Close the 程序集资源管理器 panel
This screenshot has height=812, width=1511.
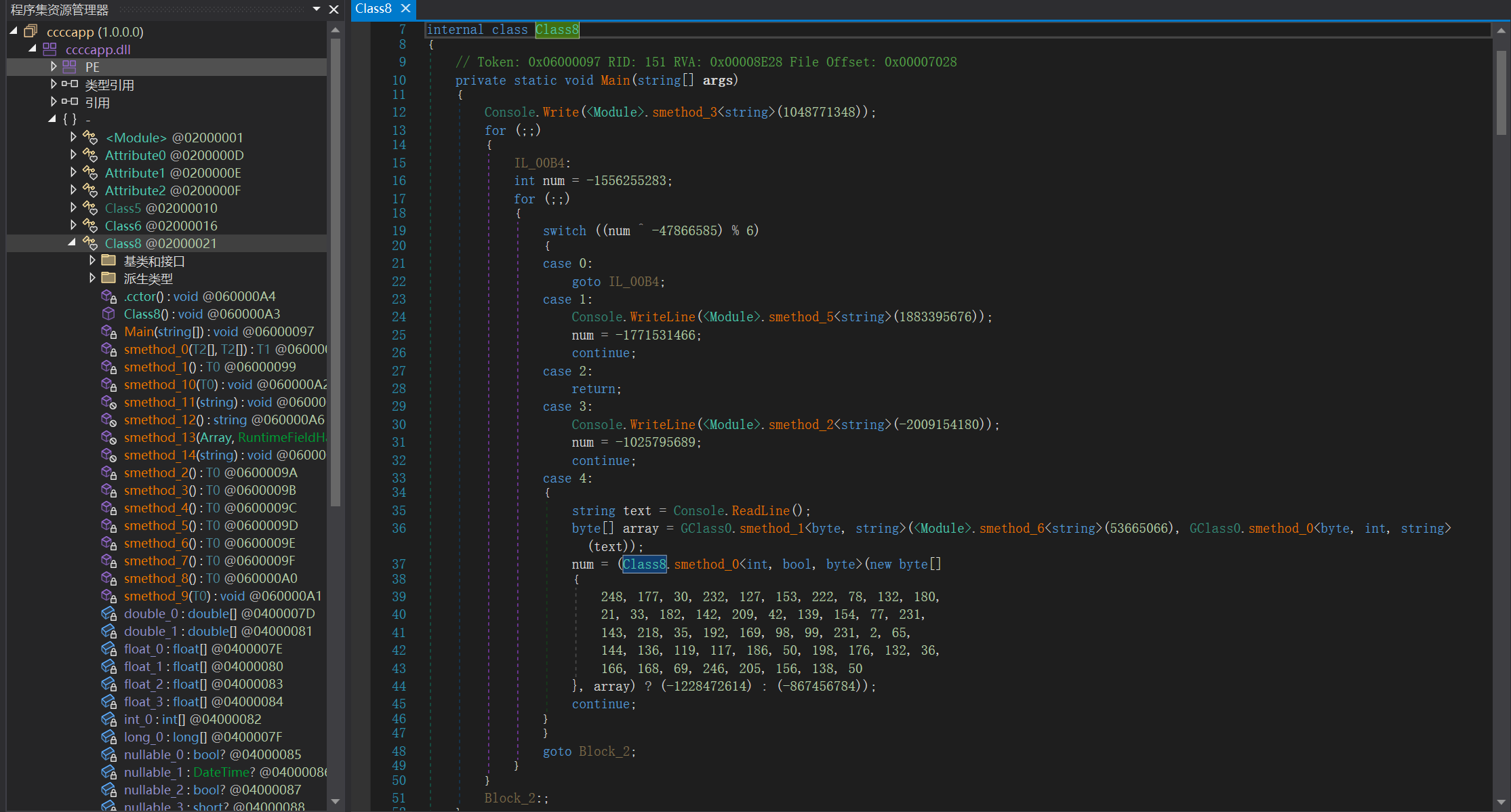click(x=334, y=9)
